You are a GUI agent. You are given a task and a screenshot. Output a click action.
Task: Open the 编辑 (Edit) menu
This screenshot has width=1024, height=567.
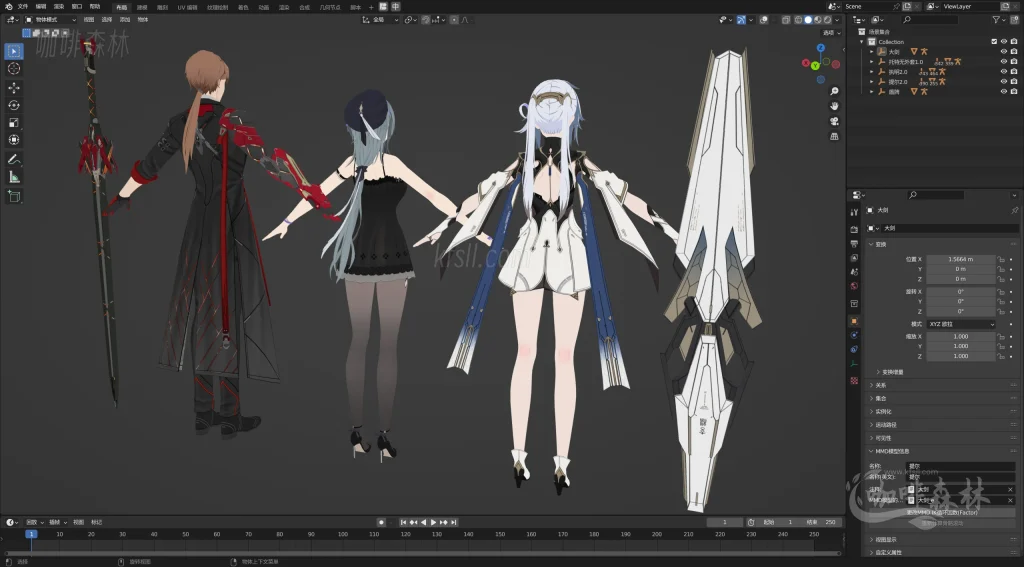point(41,7)
